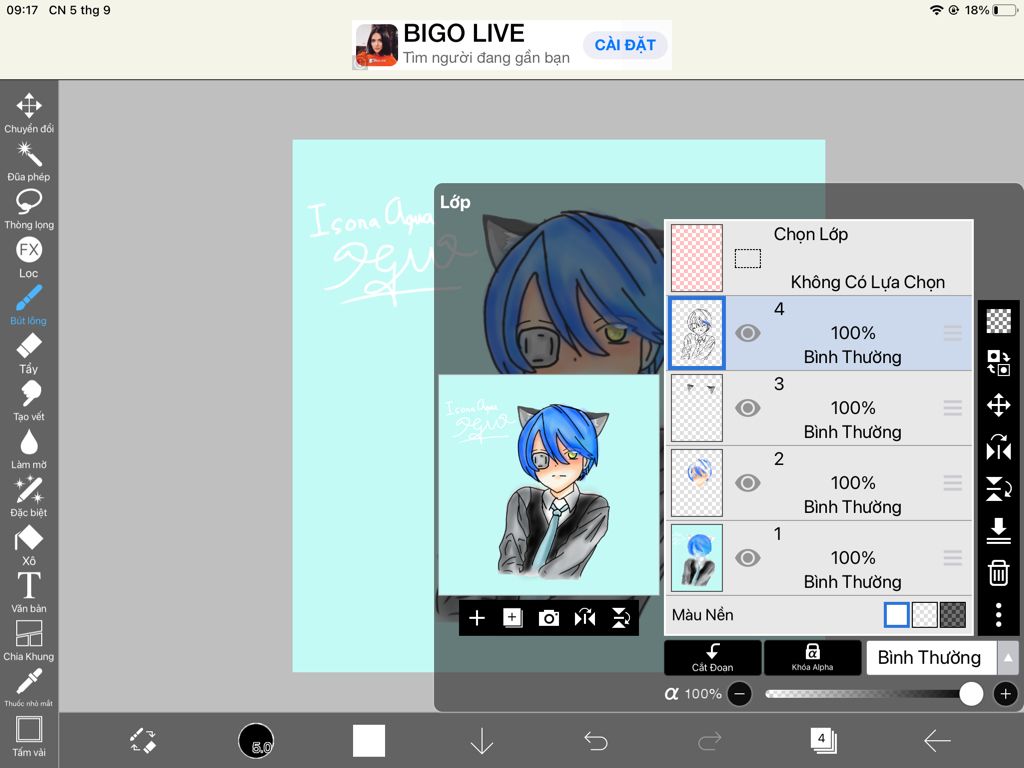Image resolution: width=1024 pixels, height=768 pixels.
Task: Flip layer horizontally in right strip
Action: click(999, 447)
